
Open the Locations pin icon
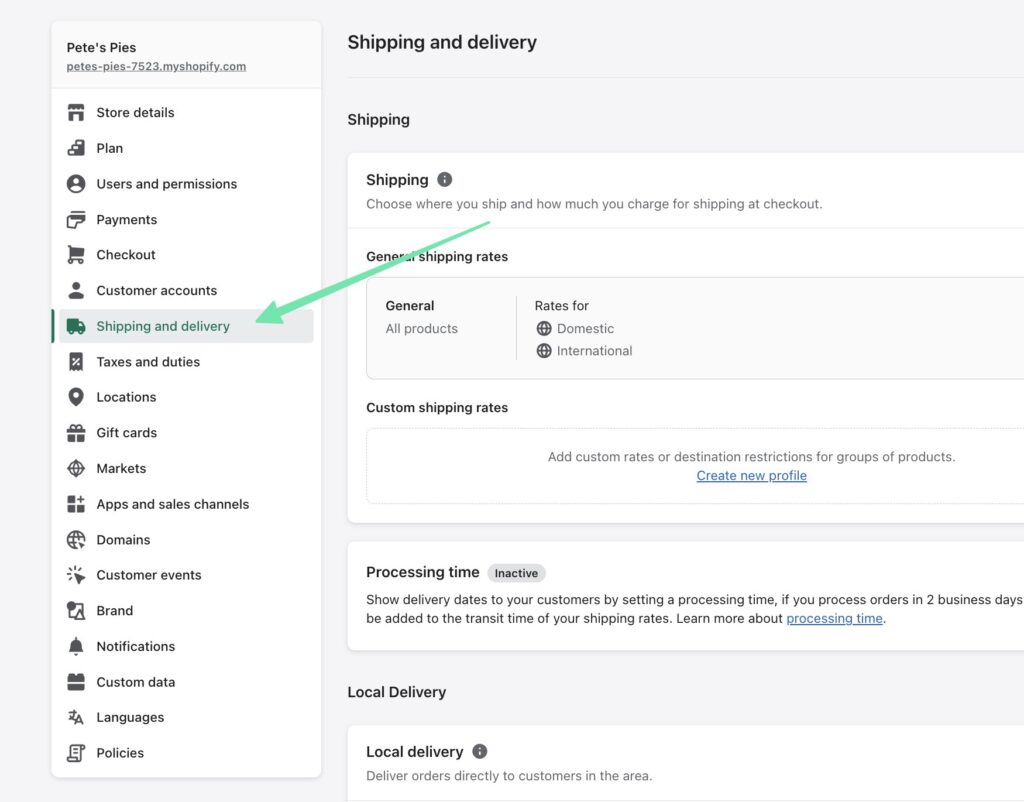point(76,397)
